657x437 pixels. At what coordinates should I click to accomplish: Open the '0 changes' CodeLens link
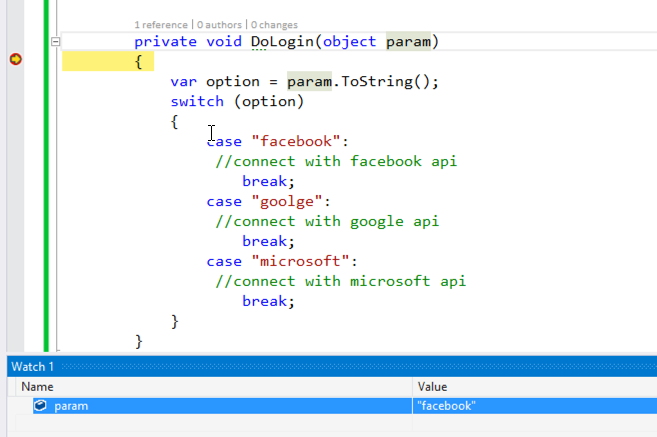point(274,25)
